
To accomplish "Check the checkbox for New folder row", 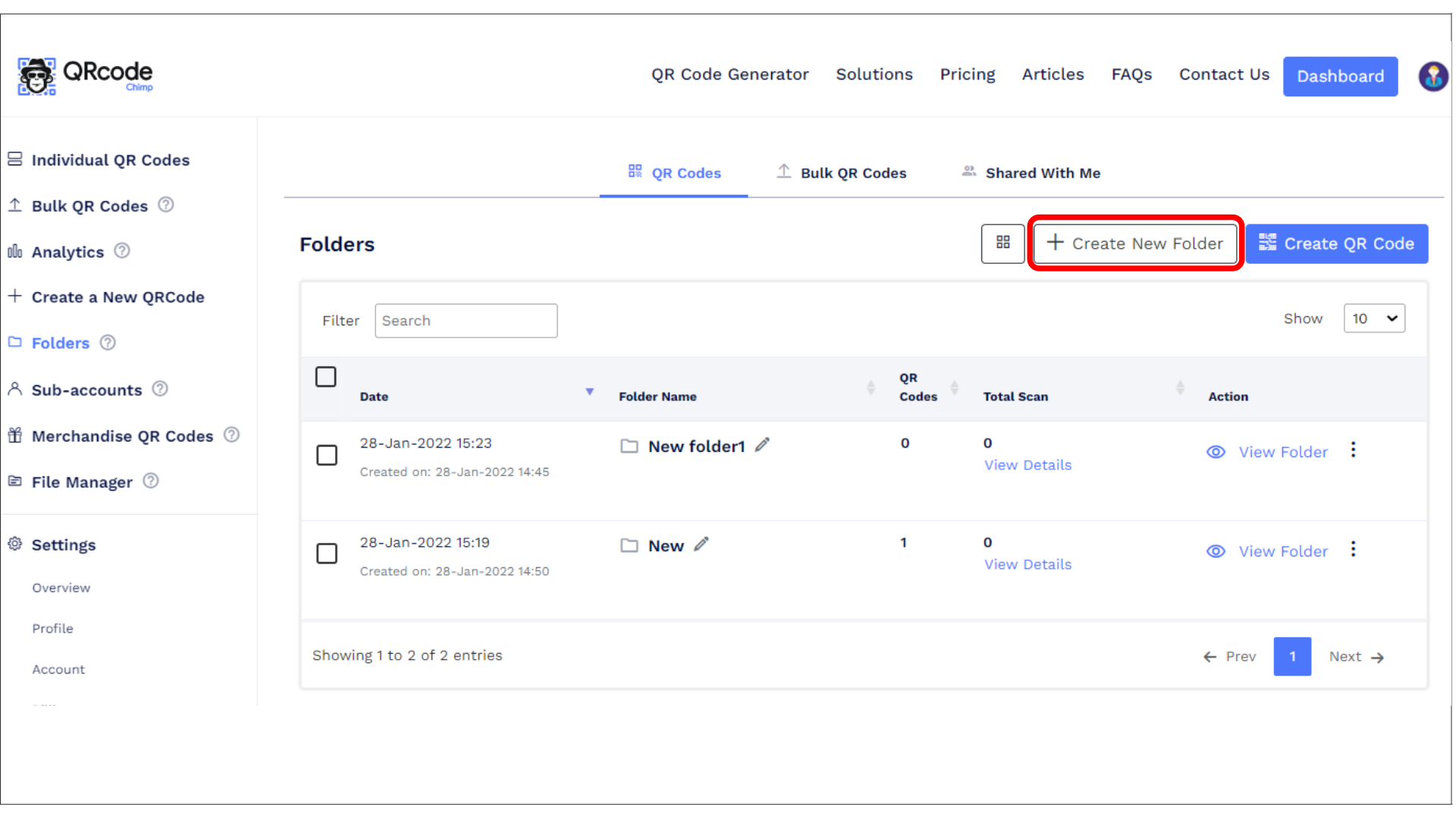I will click(327, 554).
